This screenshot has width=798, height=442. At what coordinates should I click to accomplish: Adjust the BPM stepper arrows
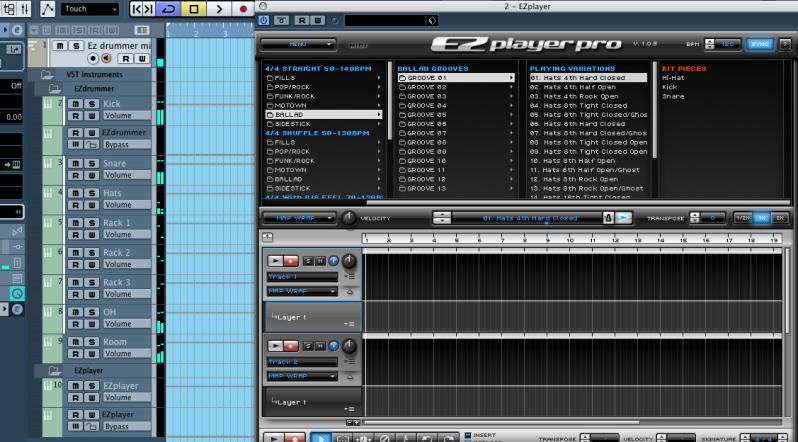[710, 44]
